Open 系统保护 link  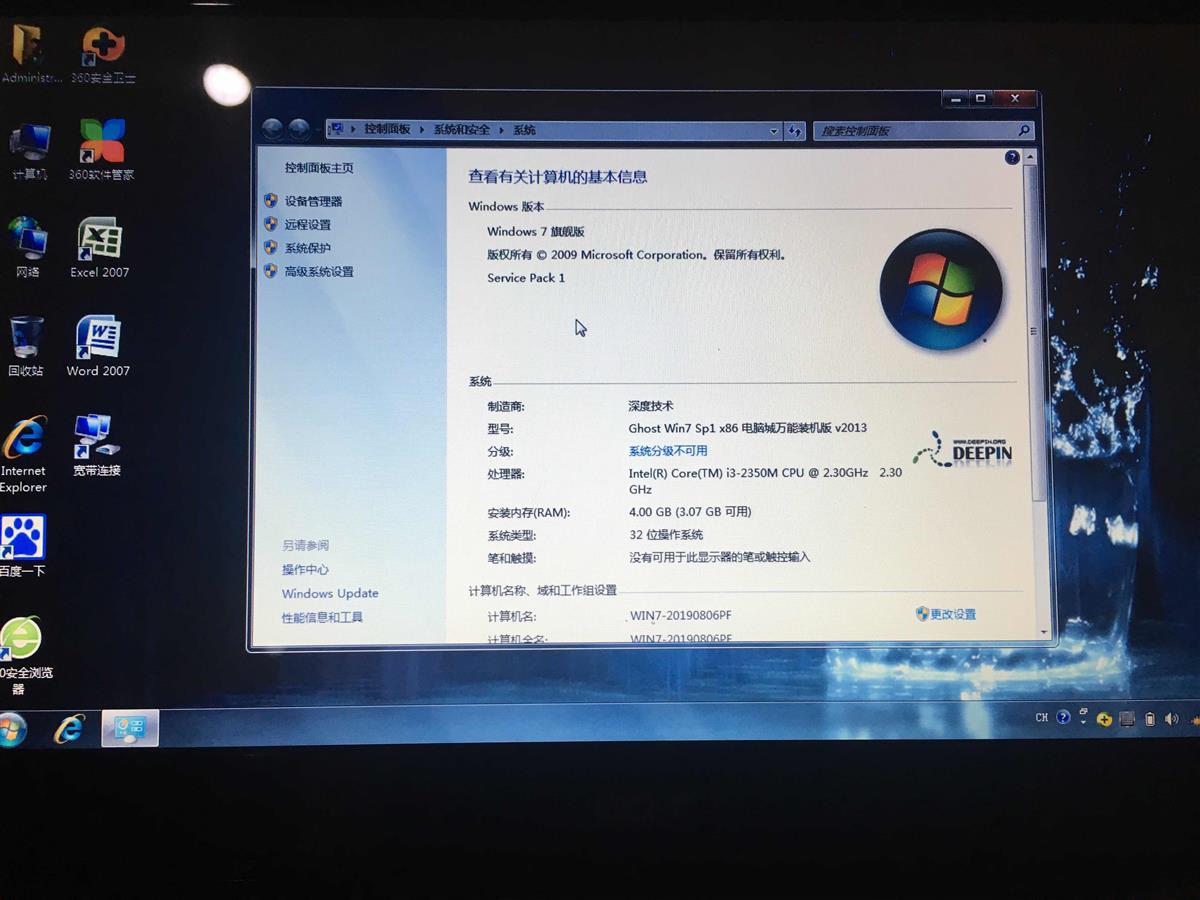(307, 248)
